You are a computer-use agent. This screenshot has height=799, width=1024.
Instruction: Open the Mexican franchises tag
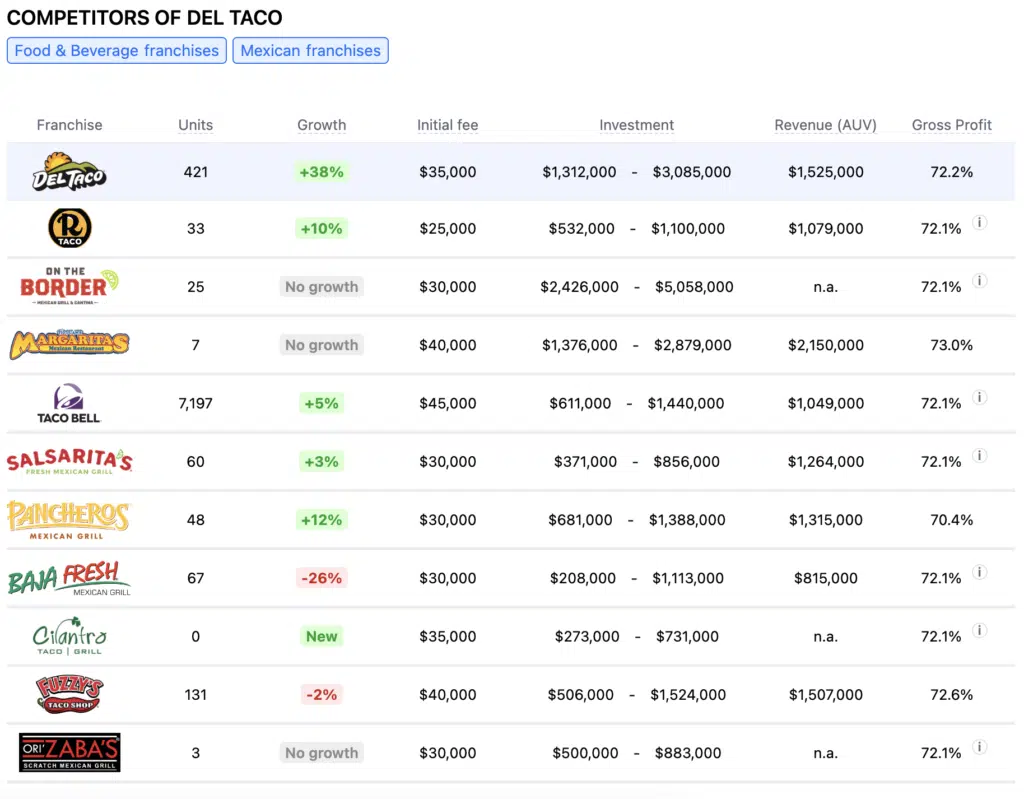310,51
